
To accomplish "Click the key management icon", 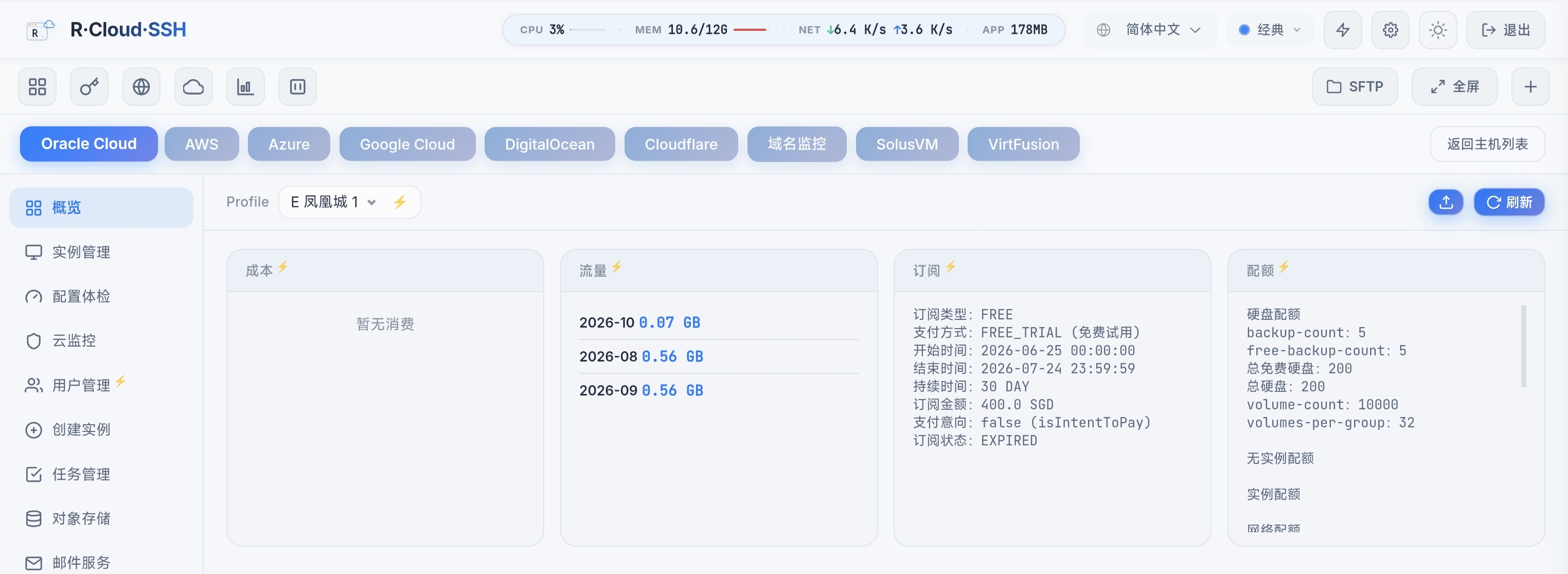I will point(90,86).
